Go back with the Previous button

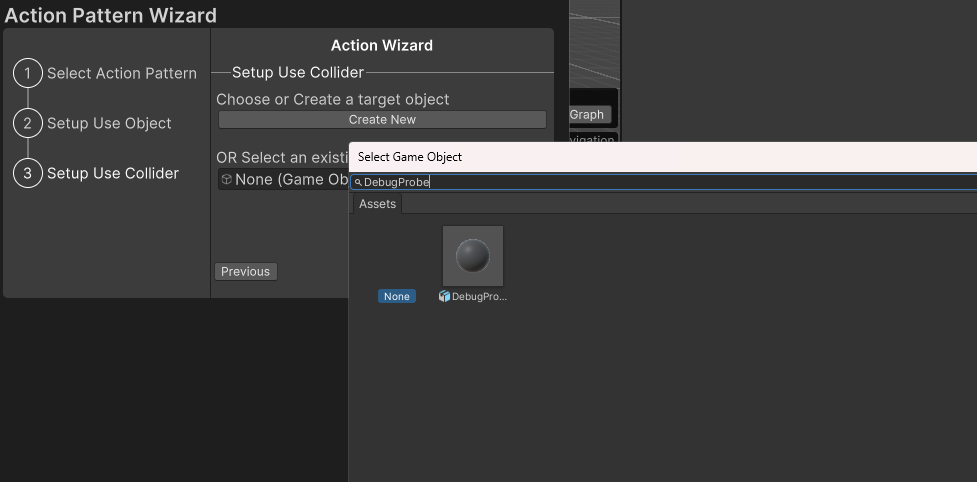[245, 272]
